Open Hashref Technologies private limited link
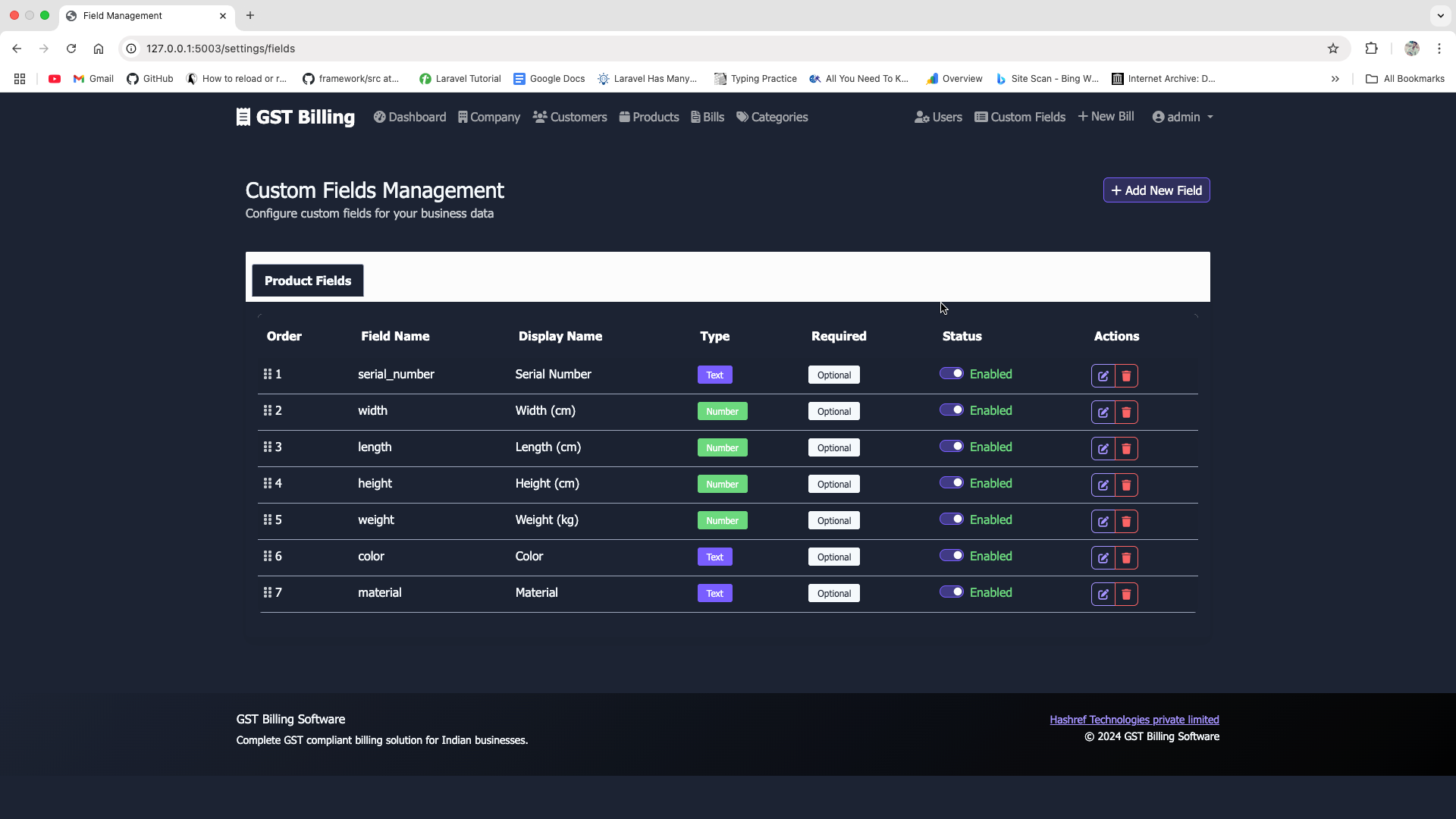 [1134, 720]
